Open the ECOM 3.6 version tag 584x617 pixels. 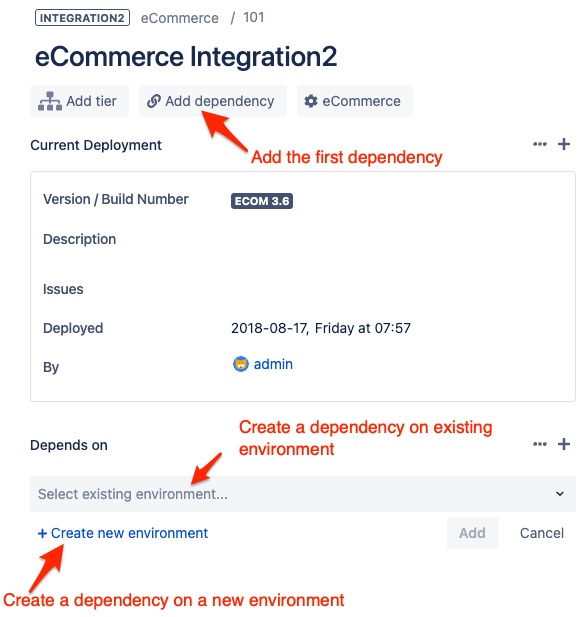[x=262, y=201]
